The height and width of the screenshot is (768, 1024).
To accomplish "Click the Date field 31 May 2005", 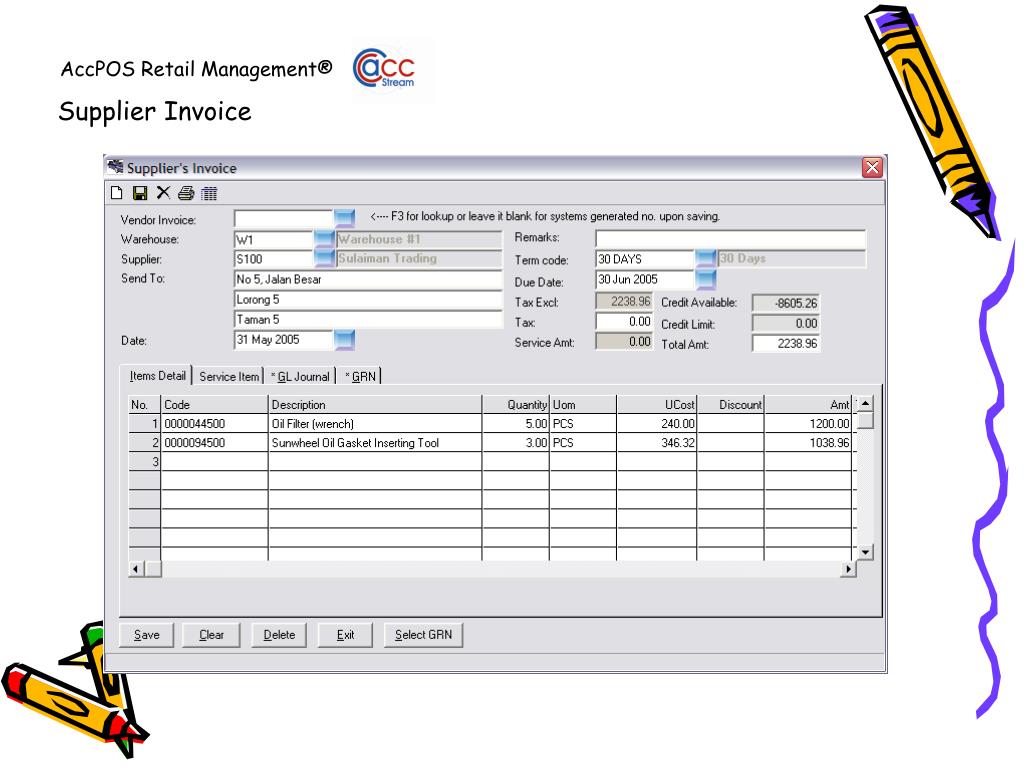I will pyautogui.click(x=283, y=340).
